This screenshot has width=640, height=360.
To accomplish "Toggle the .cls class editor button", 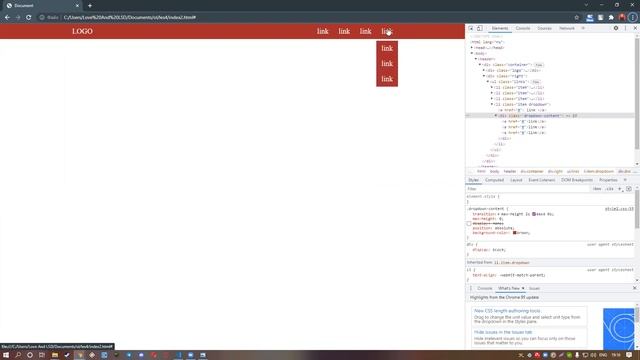I will point(609,189).
